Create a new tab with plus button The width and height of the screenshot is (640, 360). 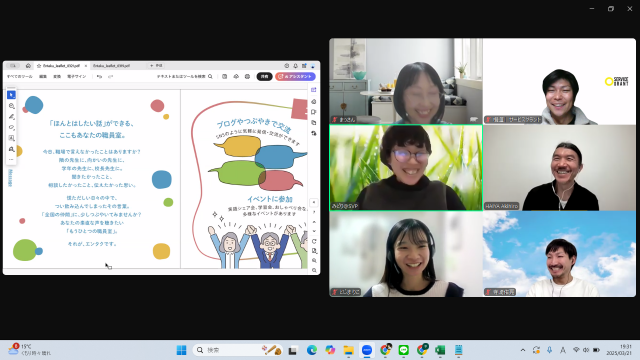tap(151, 66)
